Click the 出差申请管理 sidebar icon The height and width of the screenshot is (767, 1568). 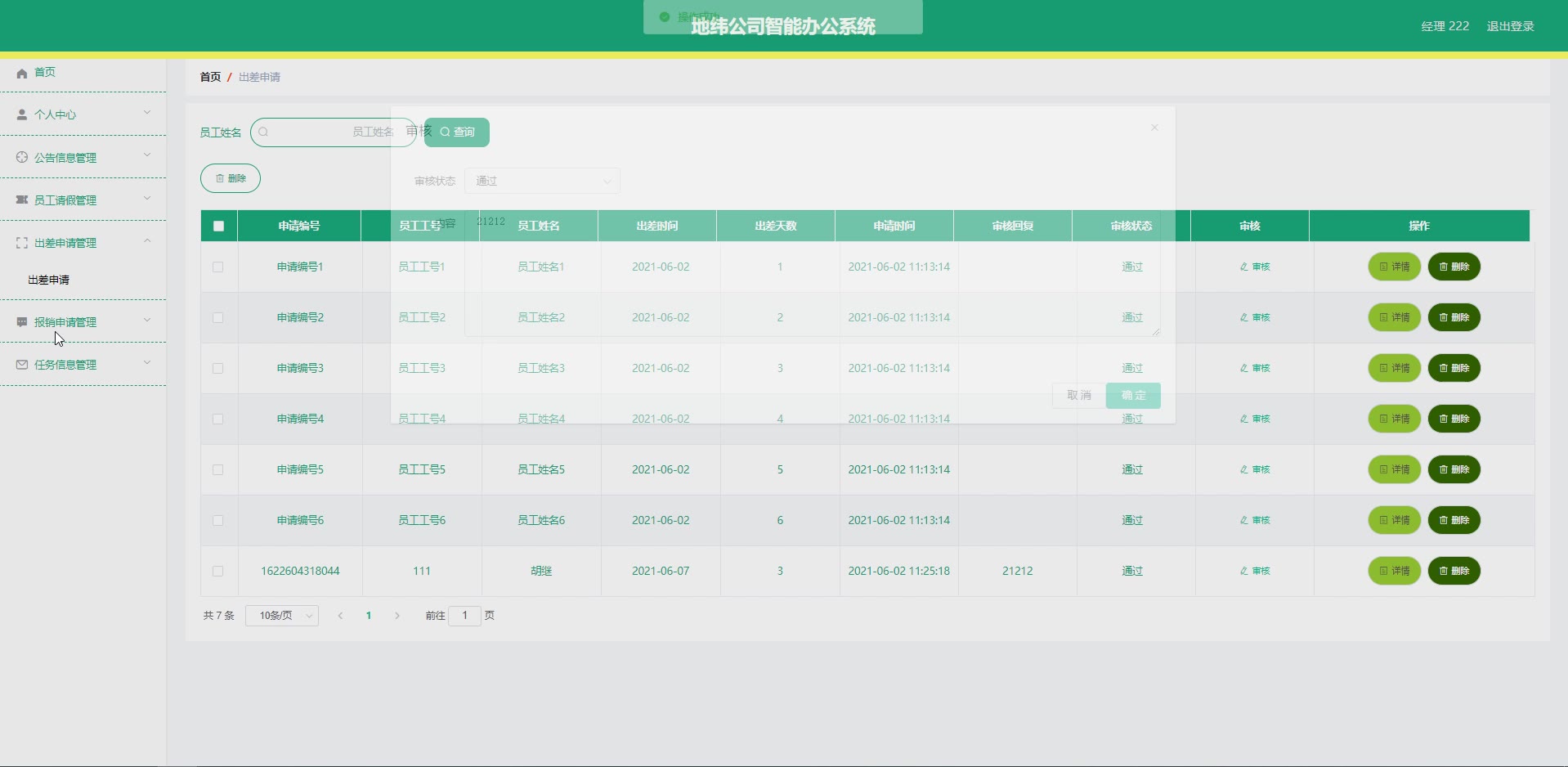tap(22, 243)
